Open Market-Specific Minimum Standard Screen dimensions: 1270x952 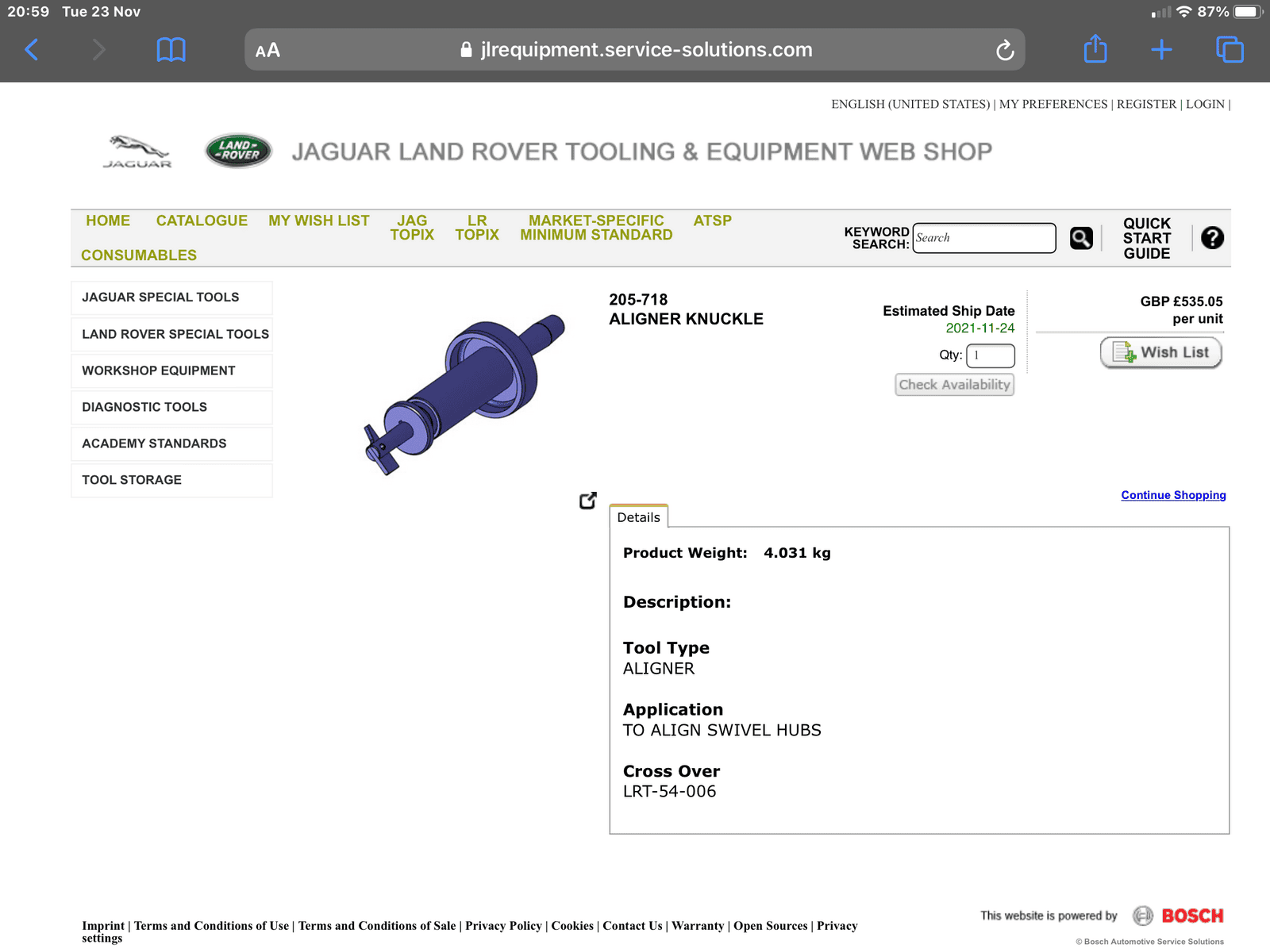pos(596,228)
